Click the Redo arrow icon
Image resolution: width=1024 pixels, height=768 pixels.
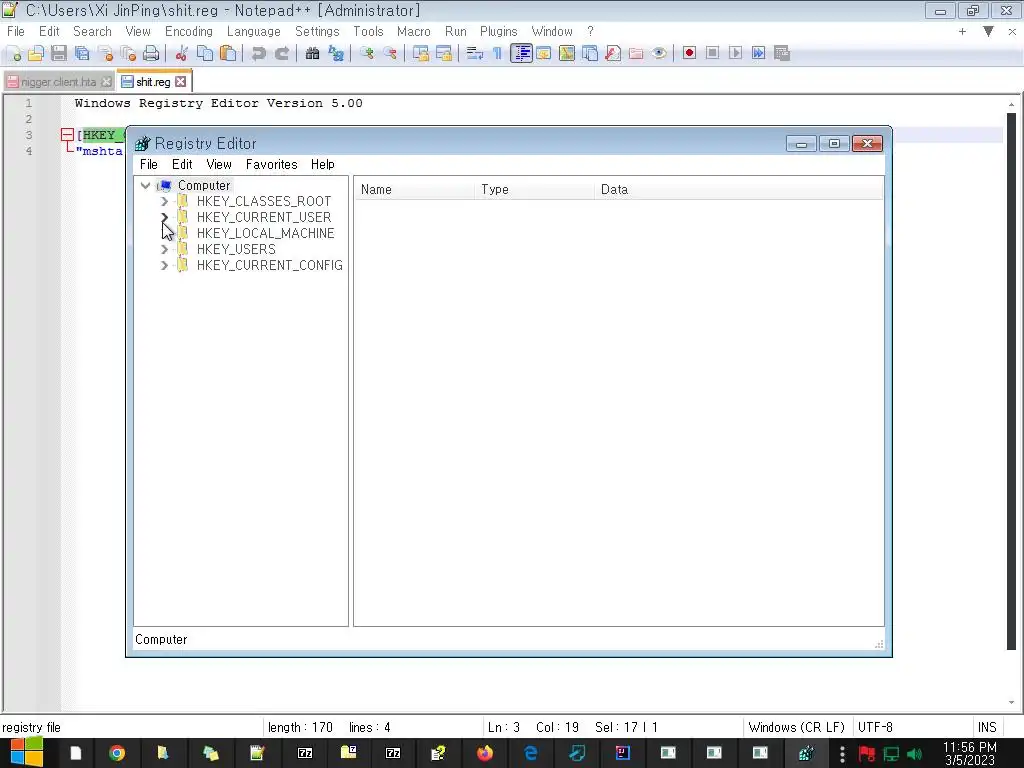[x=282, y=54]
